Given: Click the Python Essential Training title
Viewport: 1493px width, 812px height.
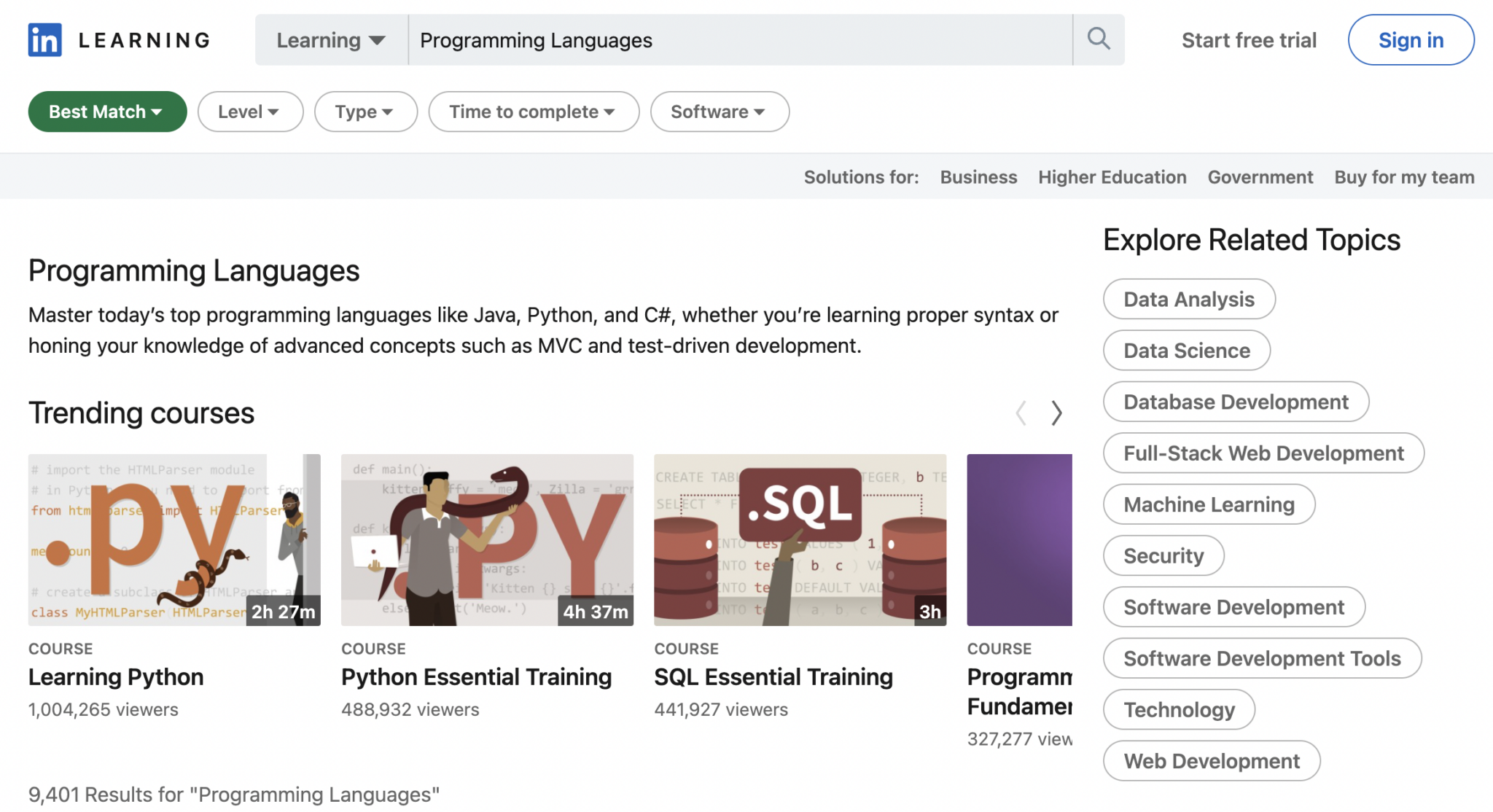Looking at the screenshot, I should 476,677.
